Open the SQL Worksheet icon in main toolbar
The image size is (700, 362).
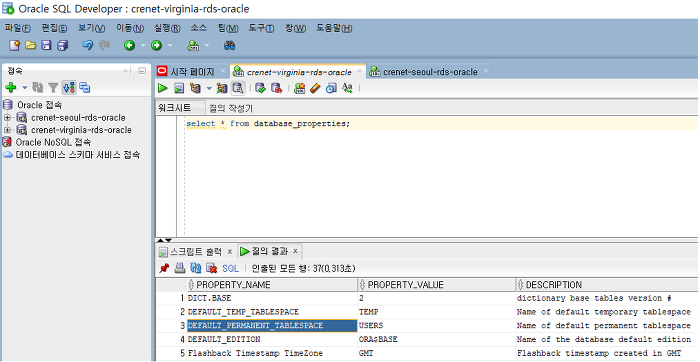point(194,45)
